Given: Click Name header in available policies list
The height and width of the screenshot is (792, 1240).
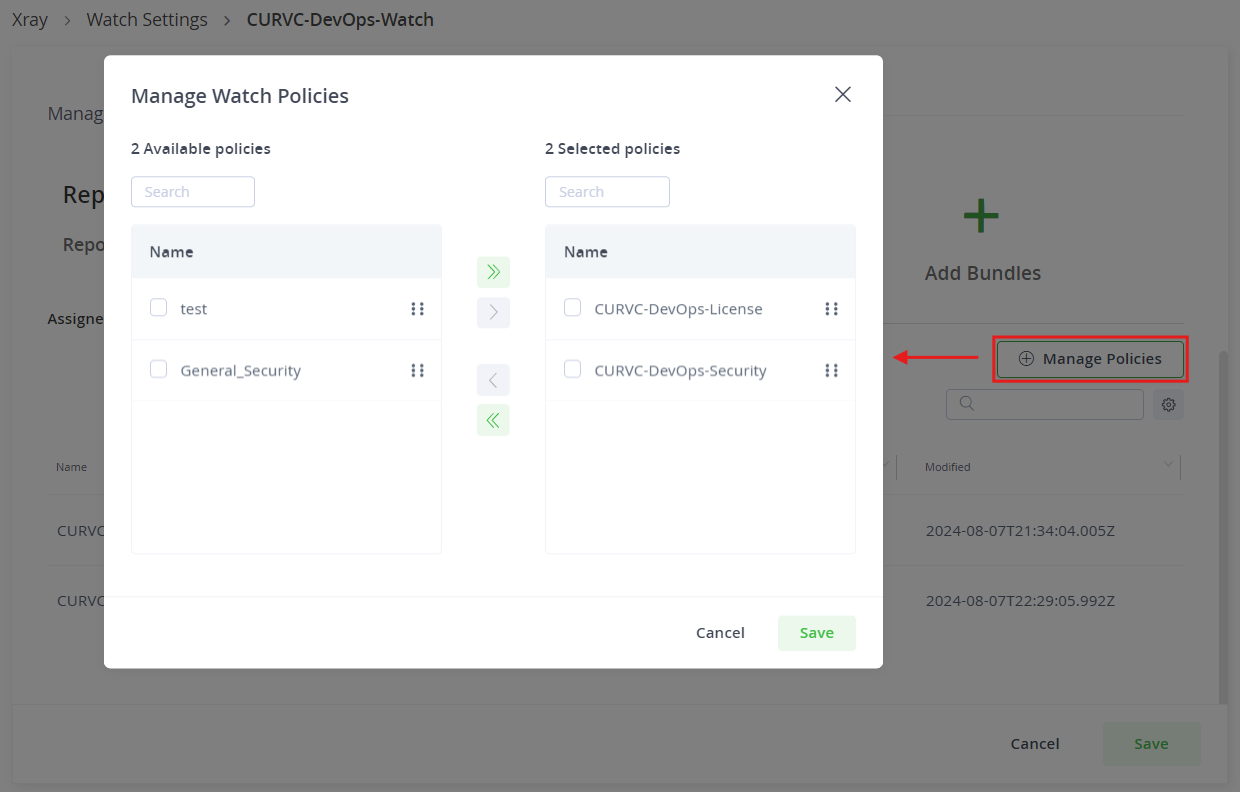Looking at the screenshot, I should point(171,252).
